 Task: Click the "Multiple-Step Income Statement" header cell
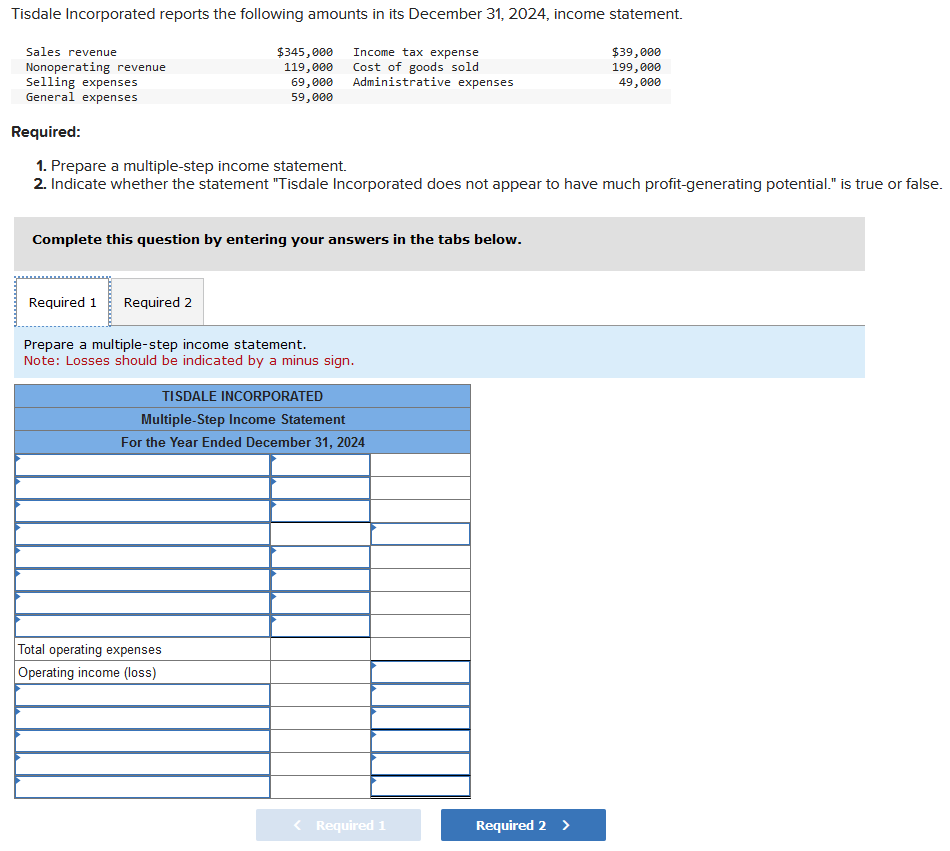[x=242, y=419]
